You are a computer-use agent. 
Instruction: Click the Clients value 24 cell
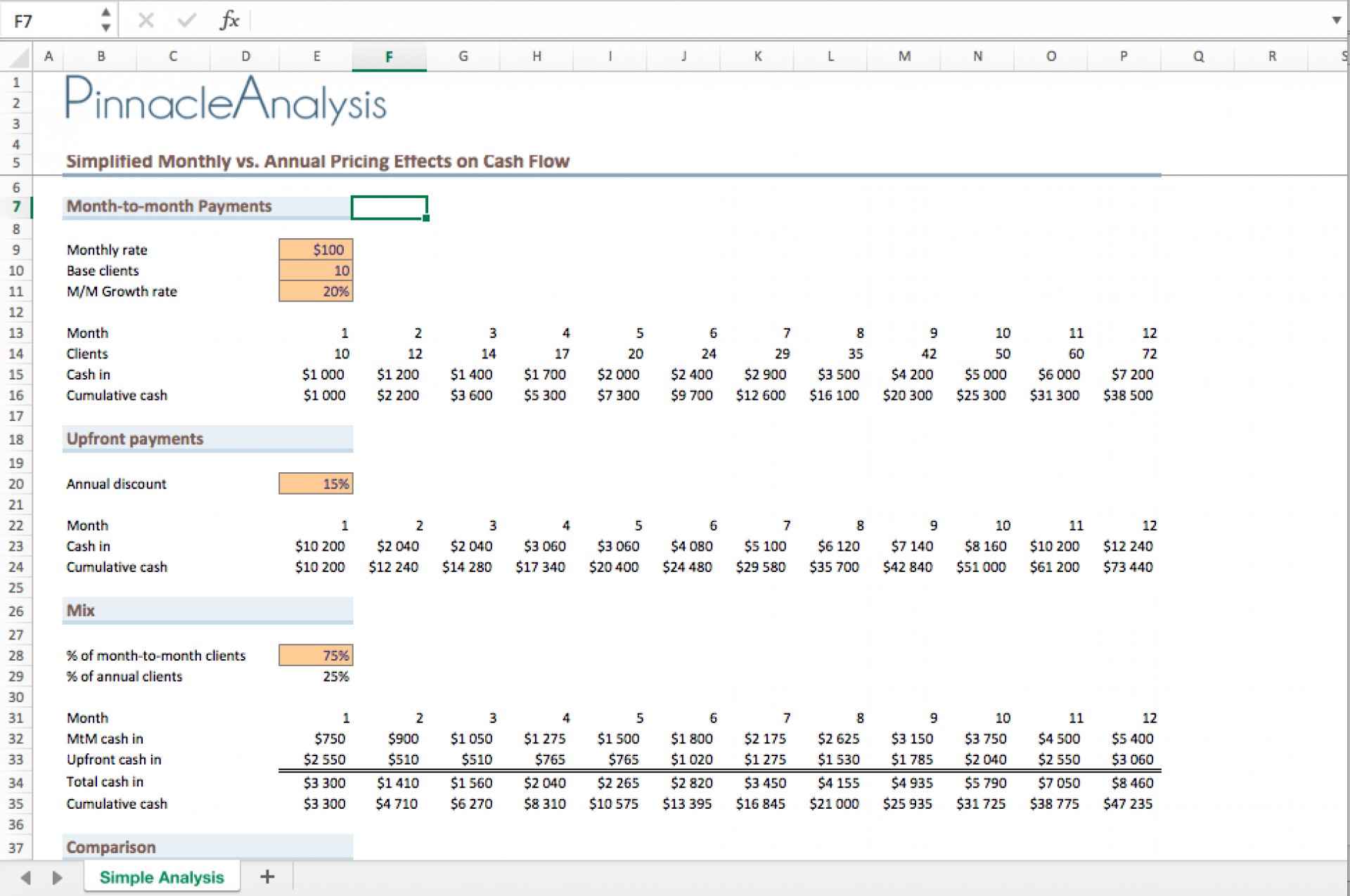coord(683,353)
